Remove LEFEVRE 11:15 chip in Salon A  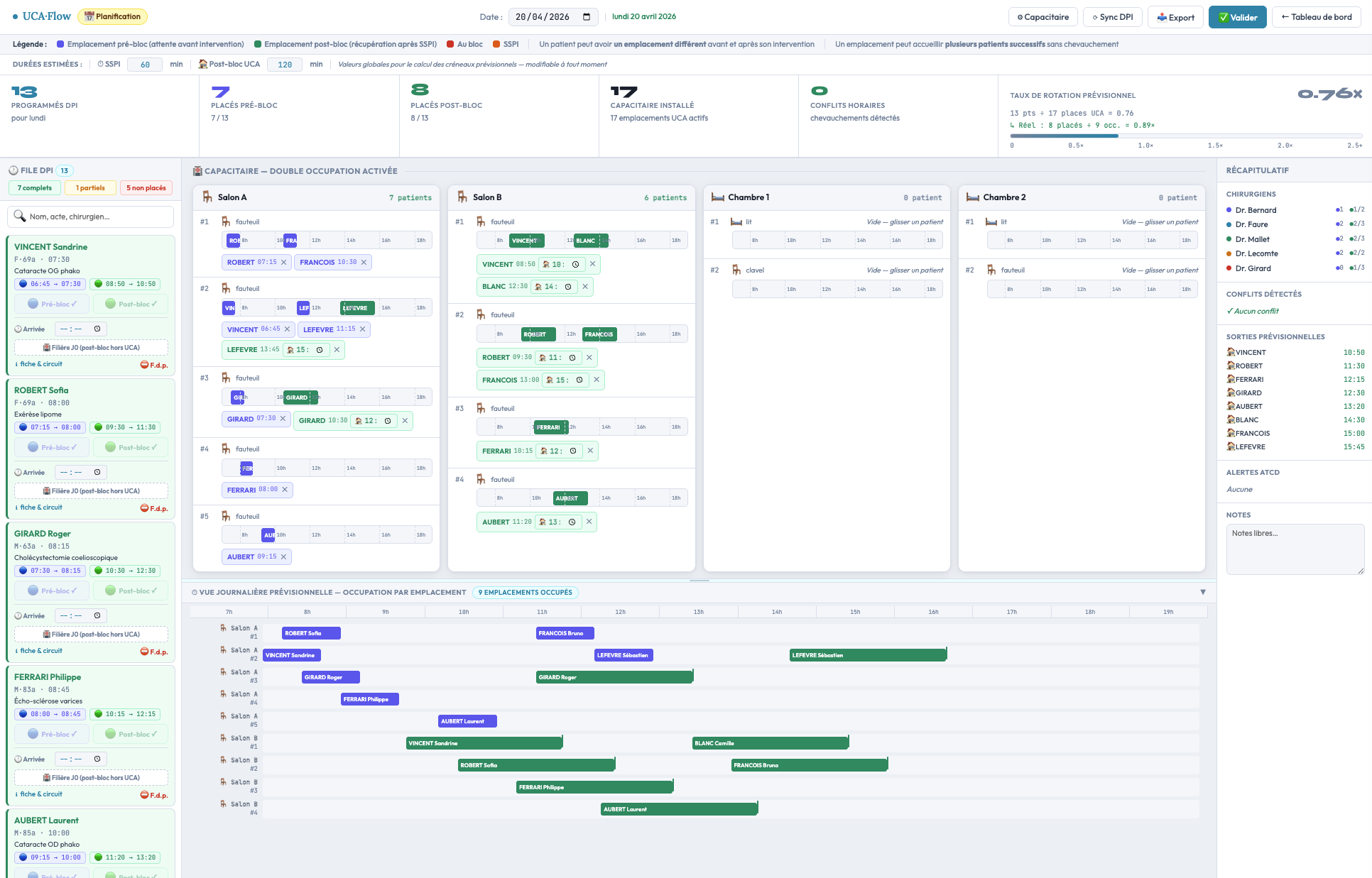(362, 329)
